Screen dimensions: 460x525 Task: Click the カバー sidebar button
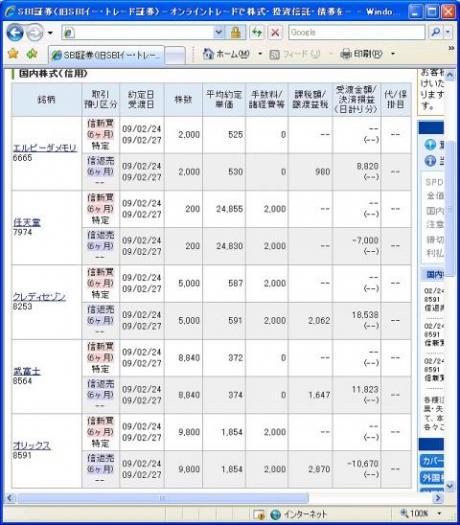[432, 461]
